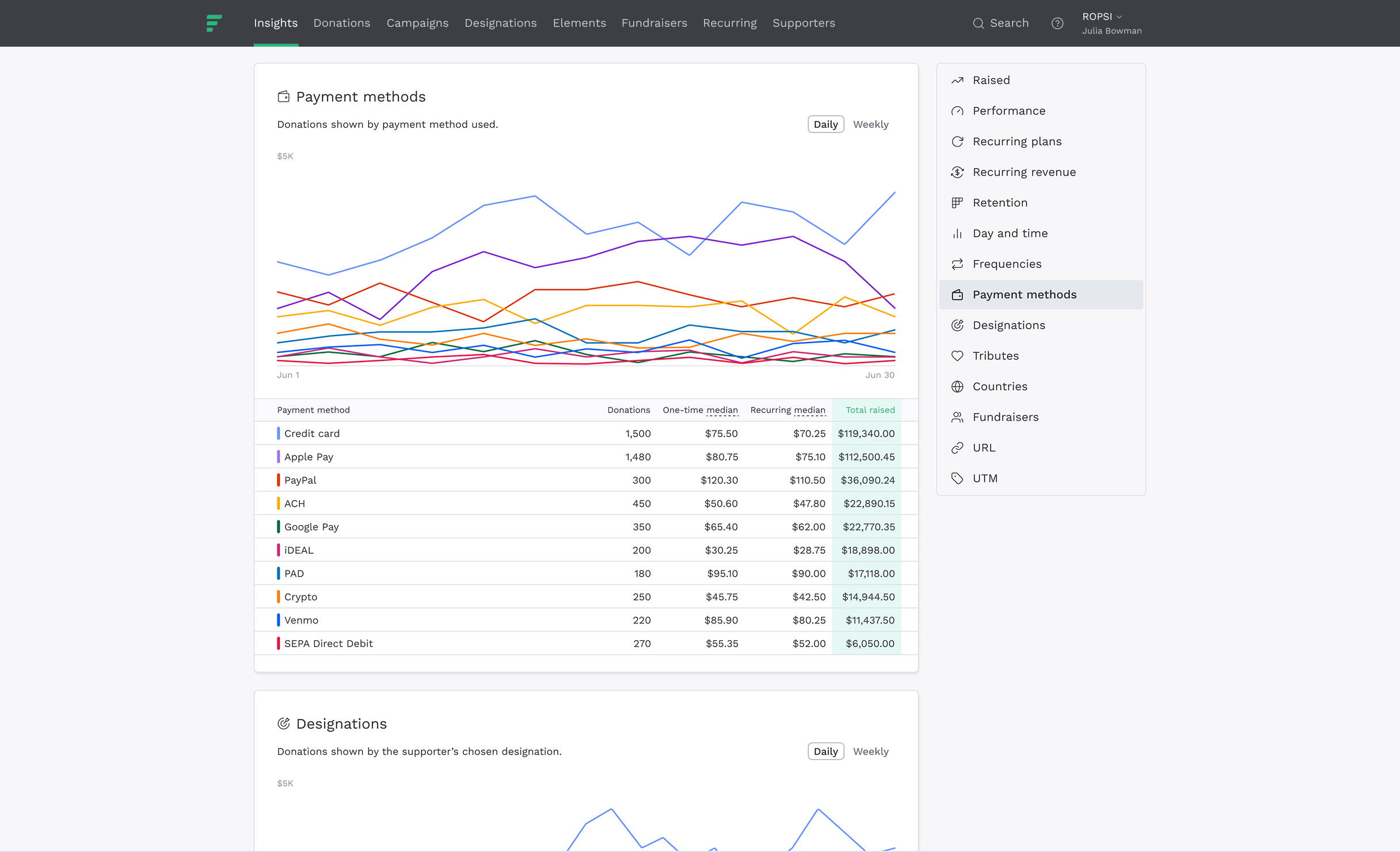Open Day and time insights link

click(1010, 233)
